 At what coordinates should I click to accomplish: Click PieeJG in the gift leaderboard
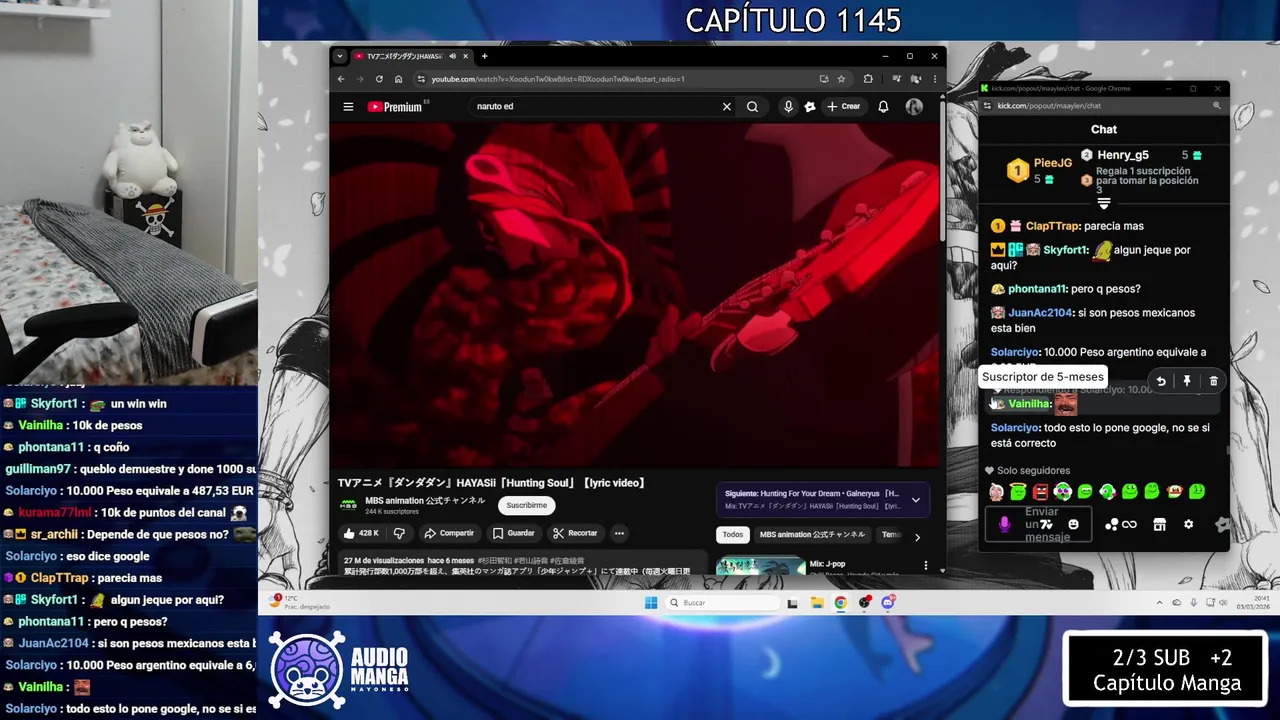pyautogui.click(x=1052, y=163)
